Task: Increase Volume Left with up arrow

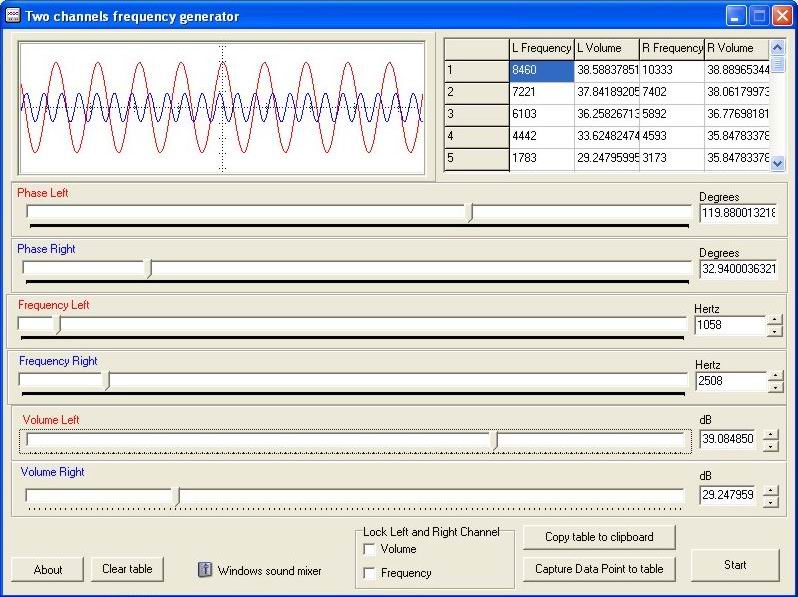Action: point(770,434)
